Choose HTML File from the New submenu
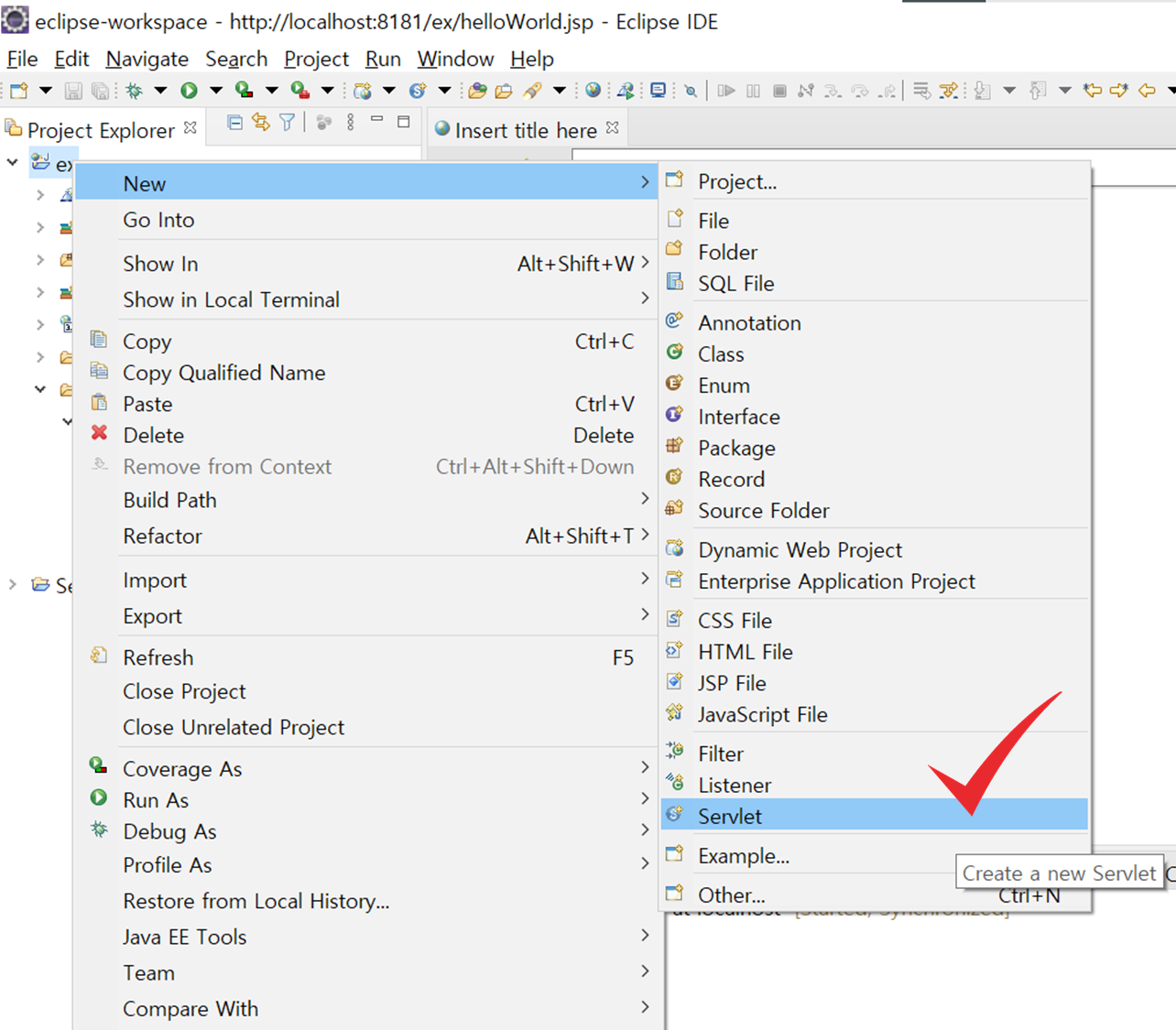 point(875,652)
